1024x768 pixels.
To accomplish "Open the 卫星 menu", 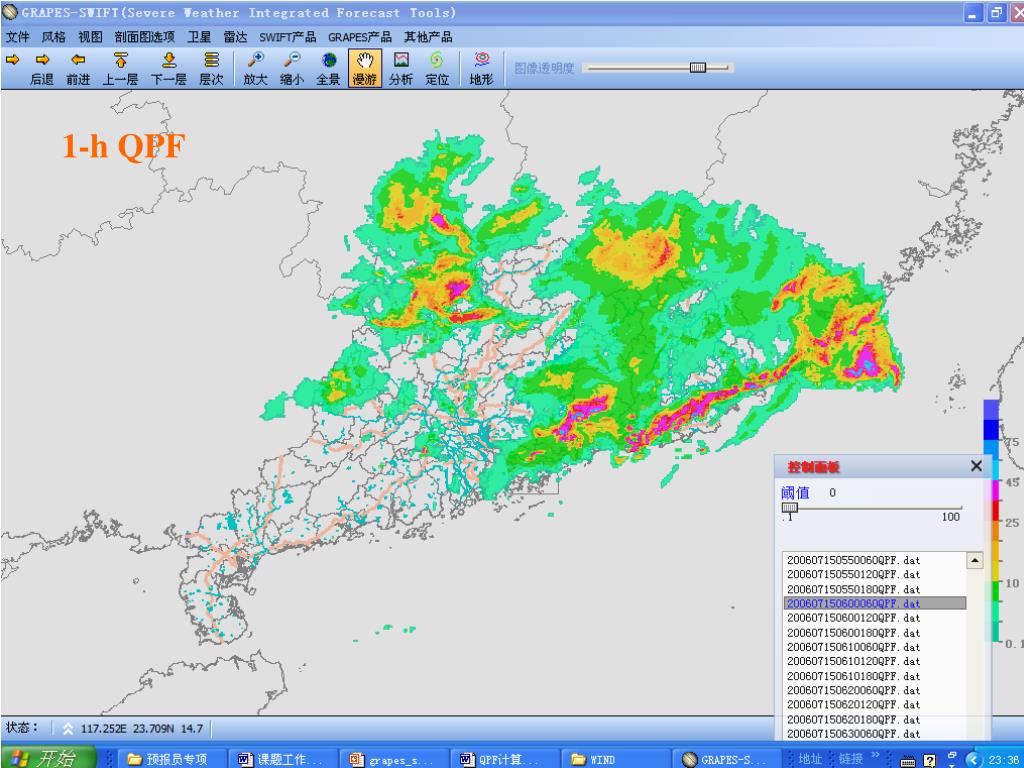I will (x=199, y=37).
